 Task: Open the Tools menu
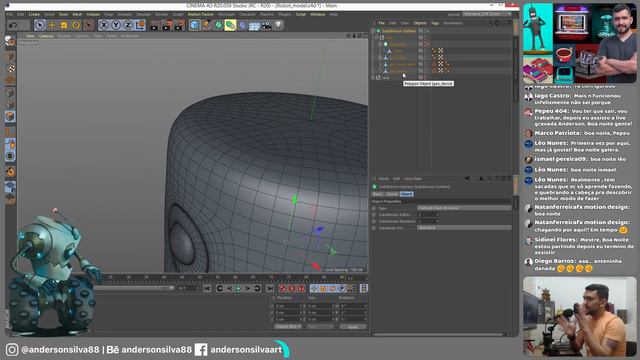[x=63, y=14]
